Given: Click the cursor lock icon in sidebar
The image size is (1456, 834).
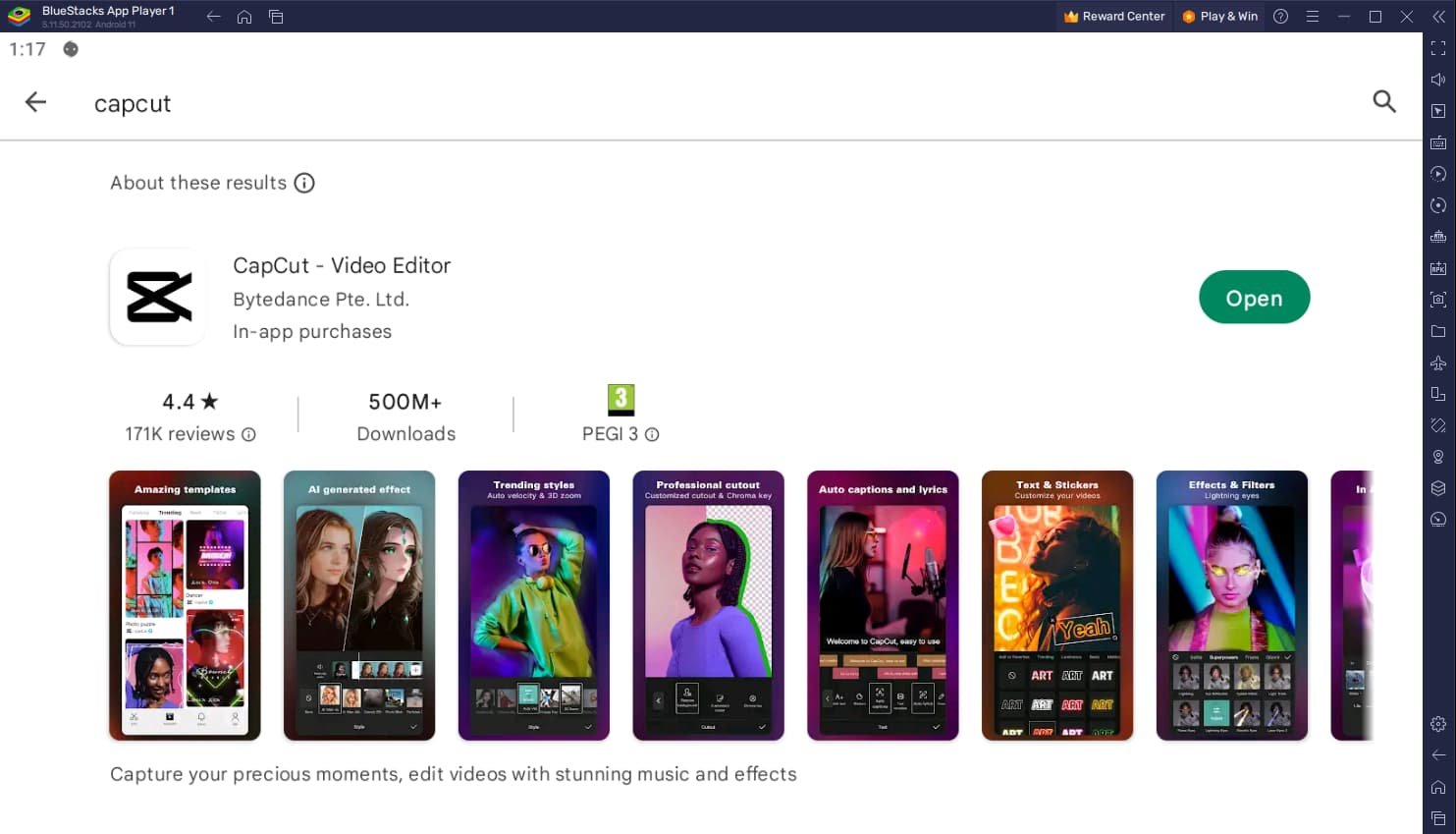Looking at the screenshot, I should (1438, 111).
